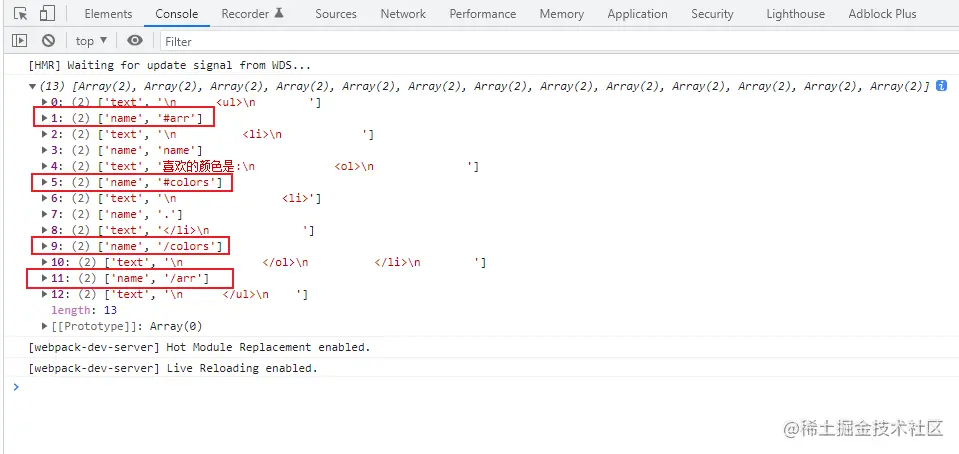Select the Console tab

click(177, 13)
